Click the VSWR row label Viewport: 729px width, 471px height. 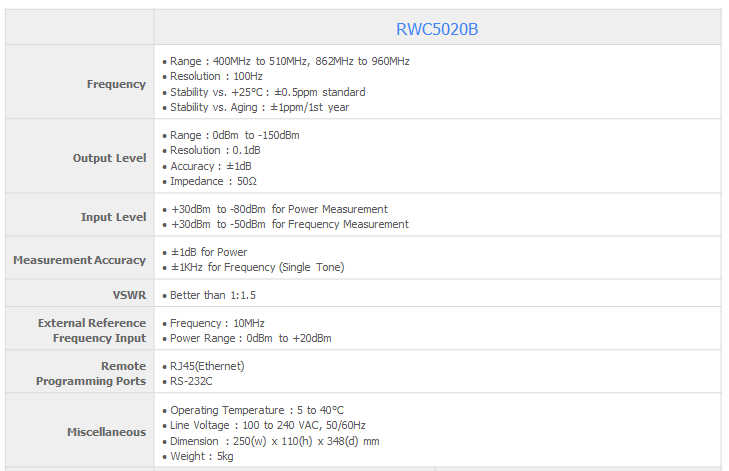(x=129, y=295)
